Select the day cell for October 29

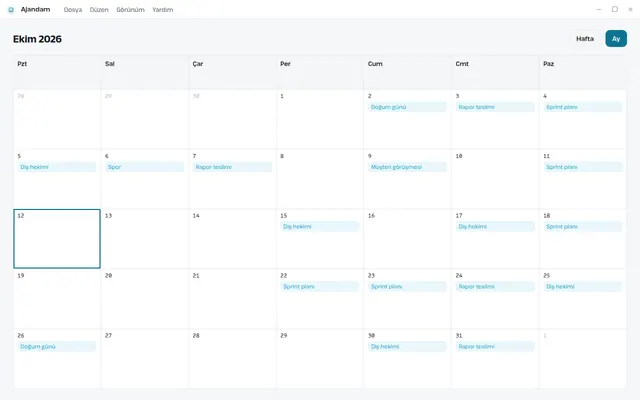[x=320, y=358]
